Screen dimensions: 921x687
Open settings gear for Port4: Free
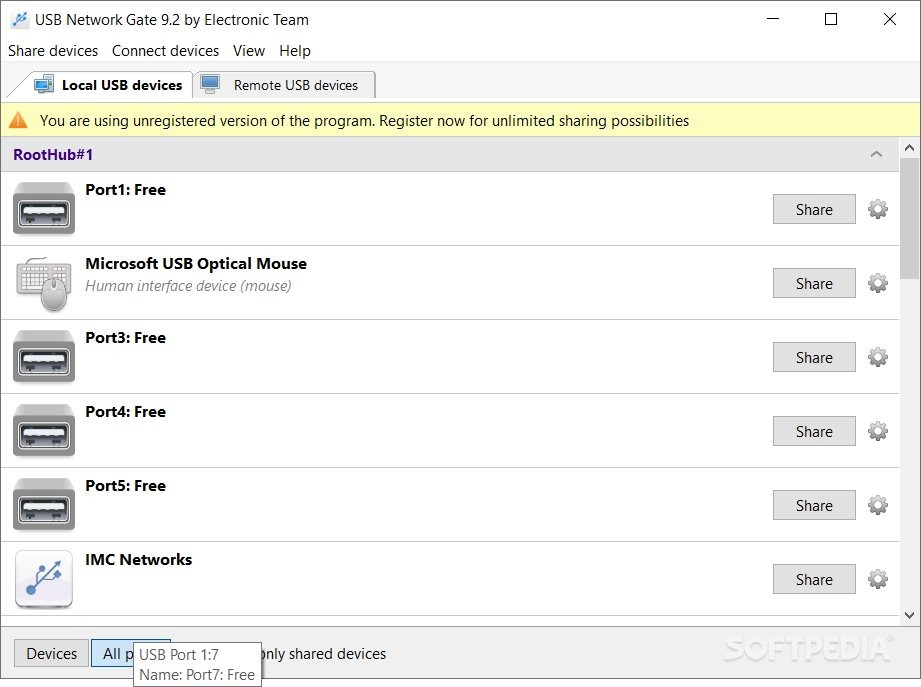[x=878, y=431]
